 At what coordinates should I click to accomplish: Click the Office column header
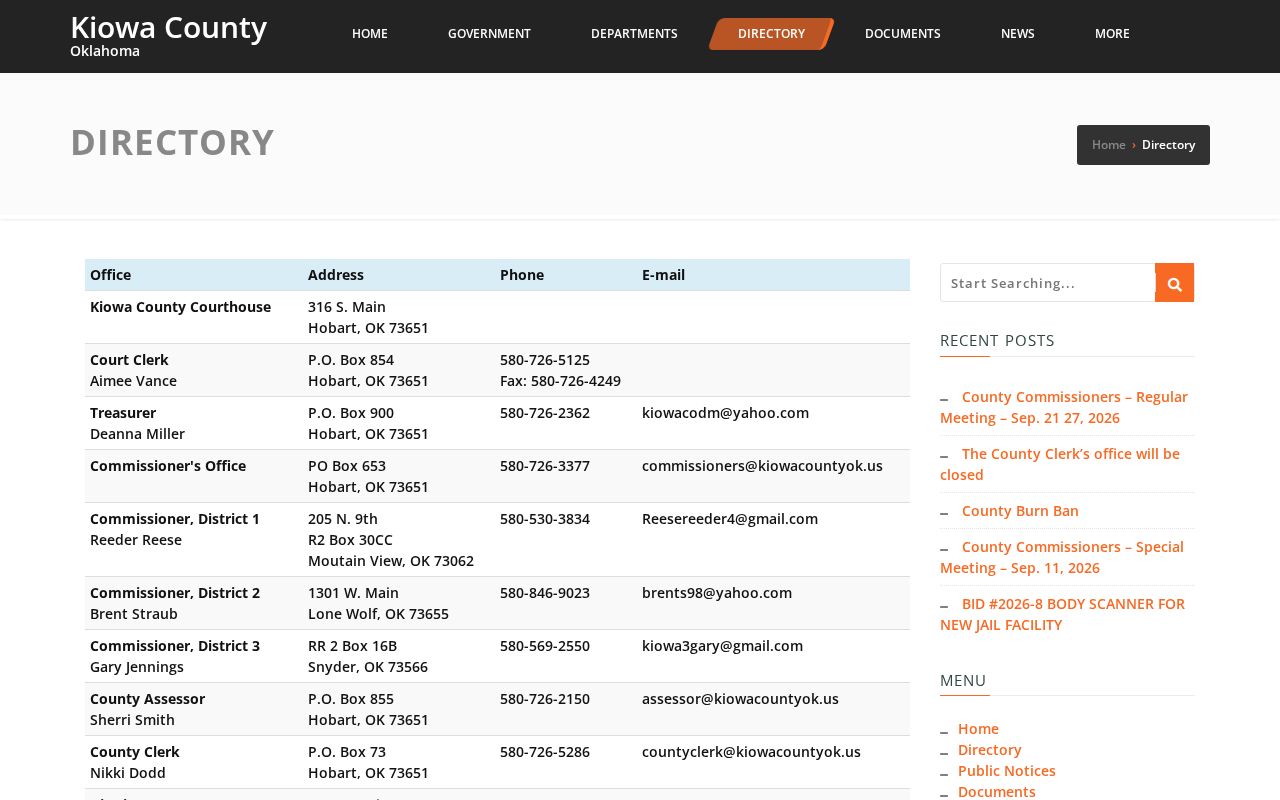[110, 275]
